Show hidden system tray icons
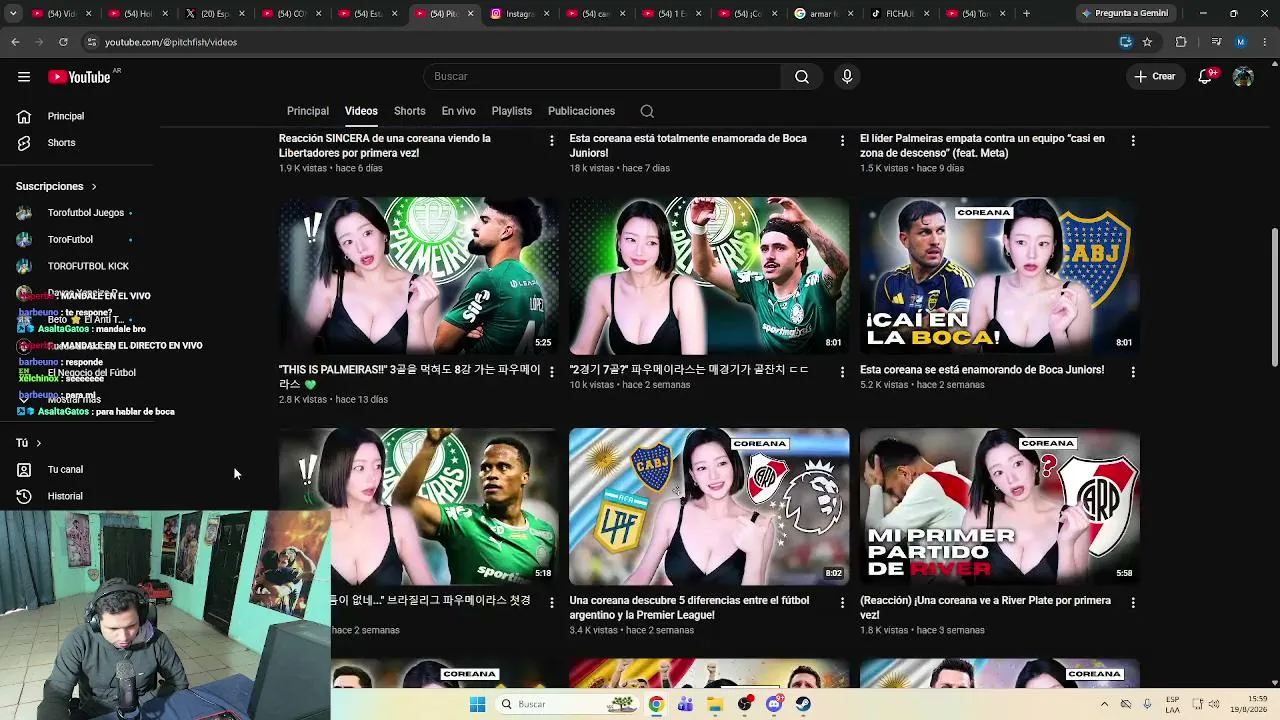 point(1105,704)
